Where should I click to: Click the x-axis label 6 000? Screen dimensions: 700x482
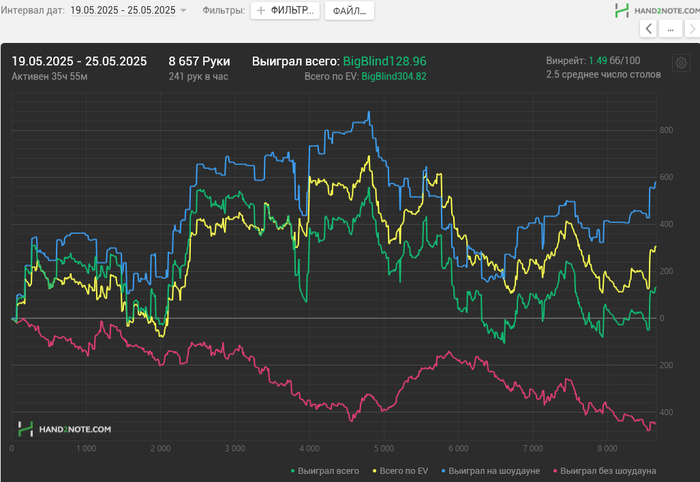[x=458, y=449]
